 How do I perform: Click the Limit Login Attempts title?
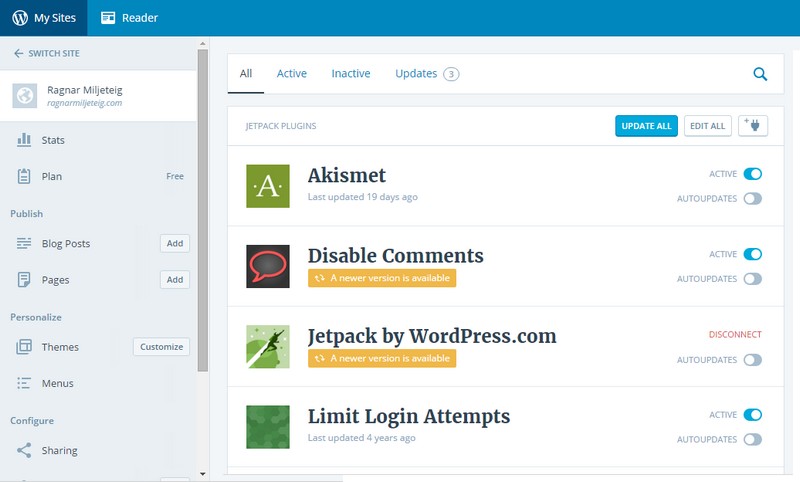point(409,416)
